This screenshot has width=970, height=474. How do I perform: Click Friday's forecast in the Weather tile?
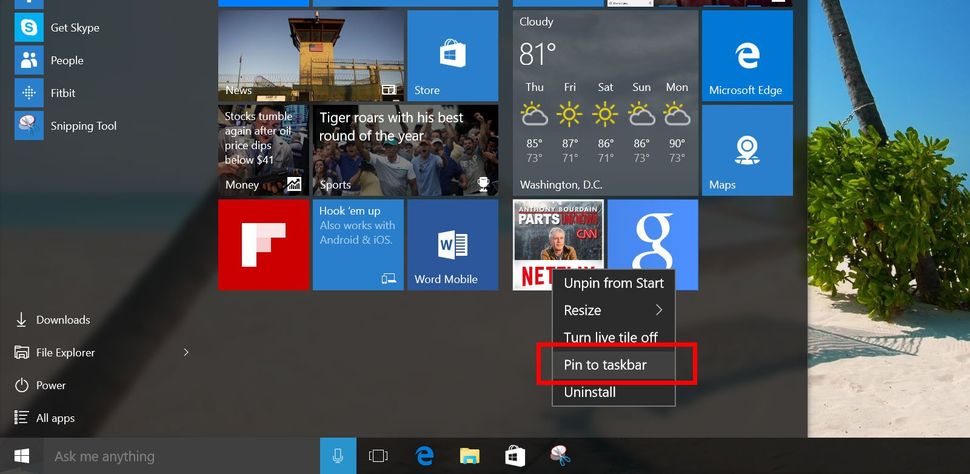point(569,123)
